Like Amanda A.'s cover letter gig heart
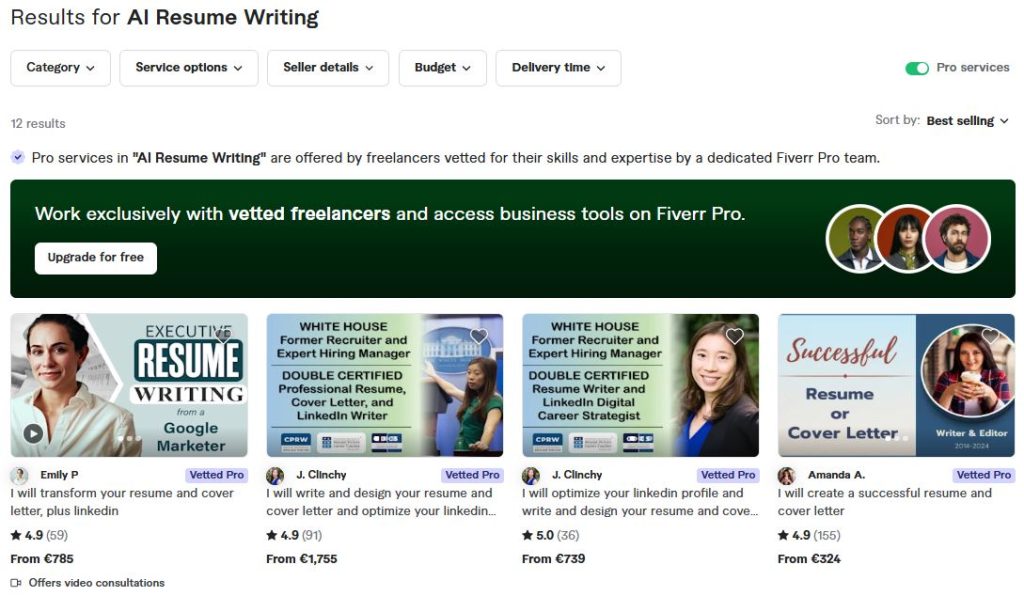Viewport: 1024px width, 596px height. [990, 336]
